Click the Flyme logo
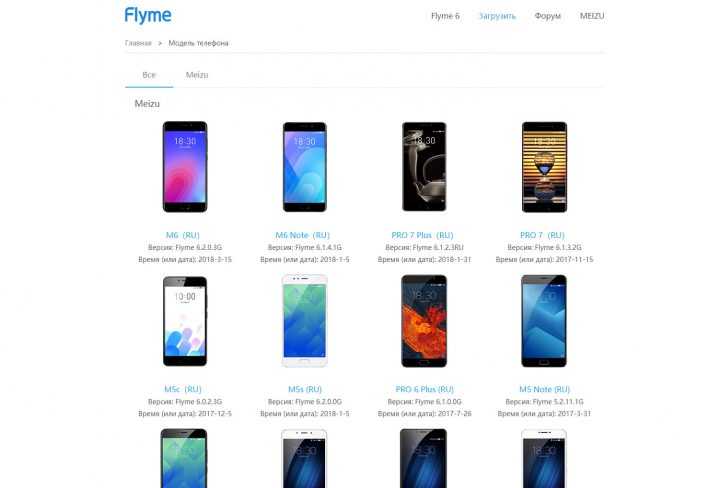The height and width of the screenshot is (488, 720). (x=148, y=16)
